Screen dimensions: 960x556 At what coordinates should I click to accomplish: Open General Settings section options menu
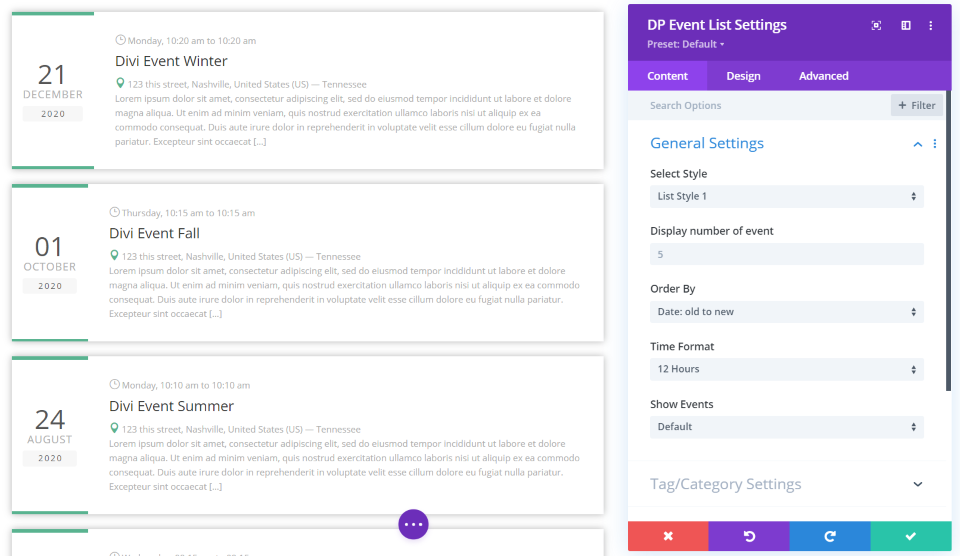[x=935, y=144]
